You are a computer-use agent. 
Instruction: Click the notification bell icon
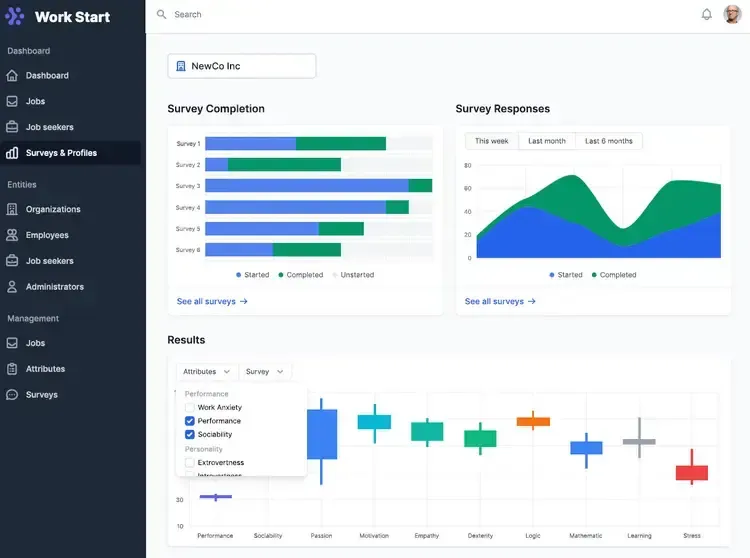[706, 14]
